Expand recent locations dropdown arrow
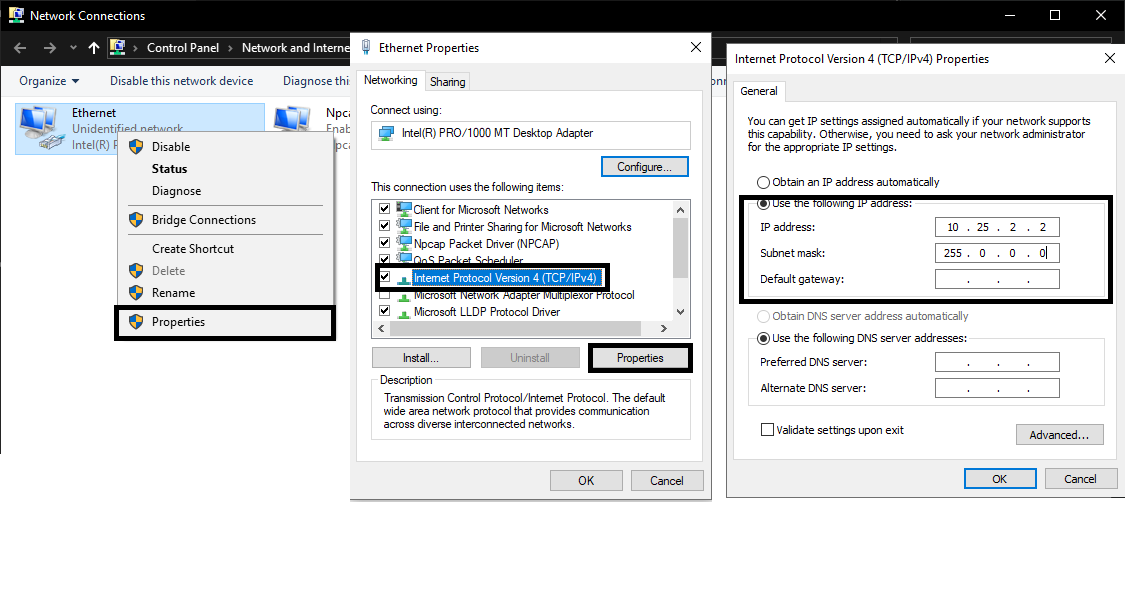Image resolution: width=1125 pixels, height=598 pixels. coord(73,48)
